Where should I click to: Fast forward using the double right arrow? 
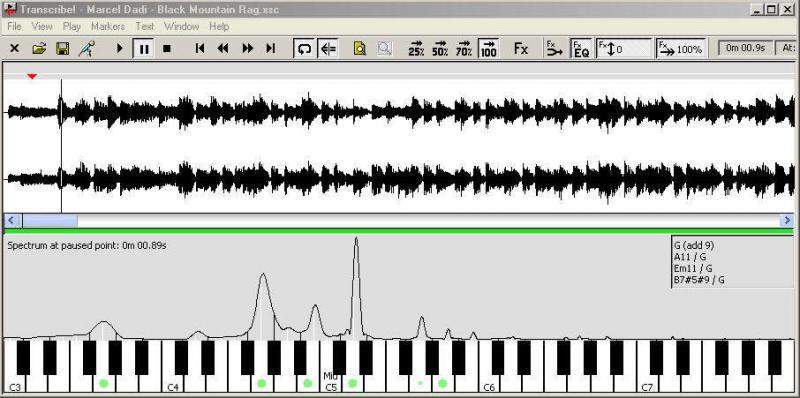(x=247, y=48)
